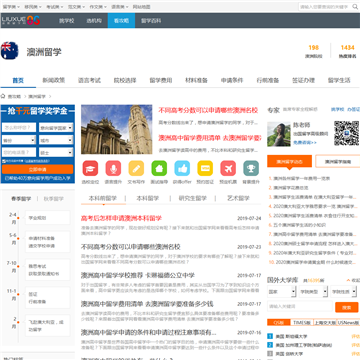Image resolution: width=360 pixels, height=360 pixels.
Task: Open the 意向留学国家 dropdown
Action: (56, 128)
